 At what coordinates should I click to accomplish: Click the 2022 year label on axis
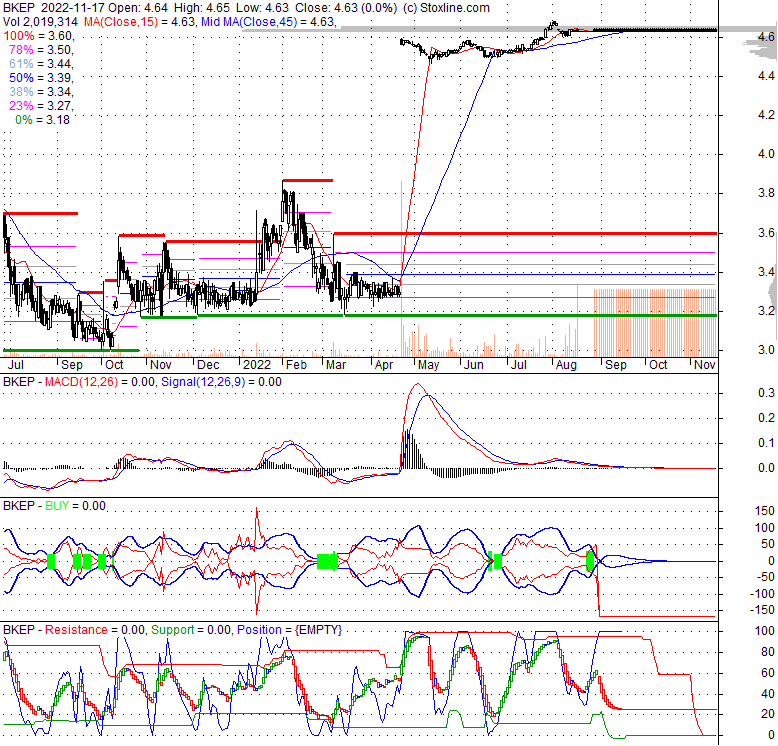(x=257, y=365)
